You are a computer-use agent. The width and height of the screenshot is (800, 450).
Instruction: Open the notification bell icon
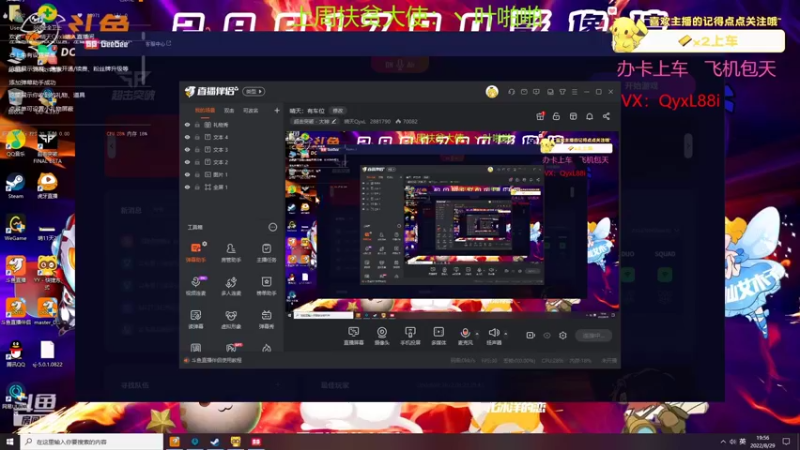(589, 116)
